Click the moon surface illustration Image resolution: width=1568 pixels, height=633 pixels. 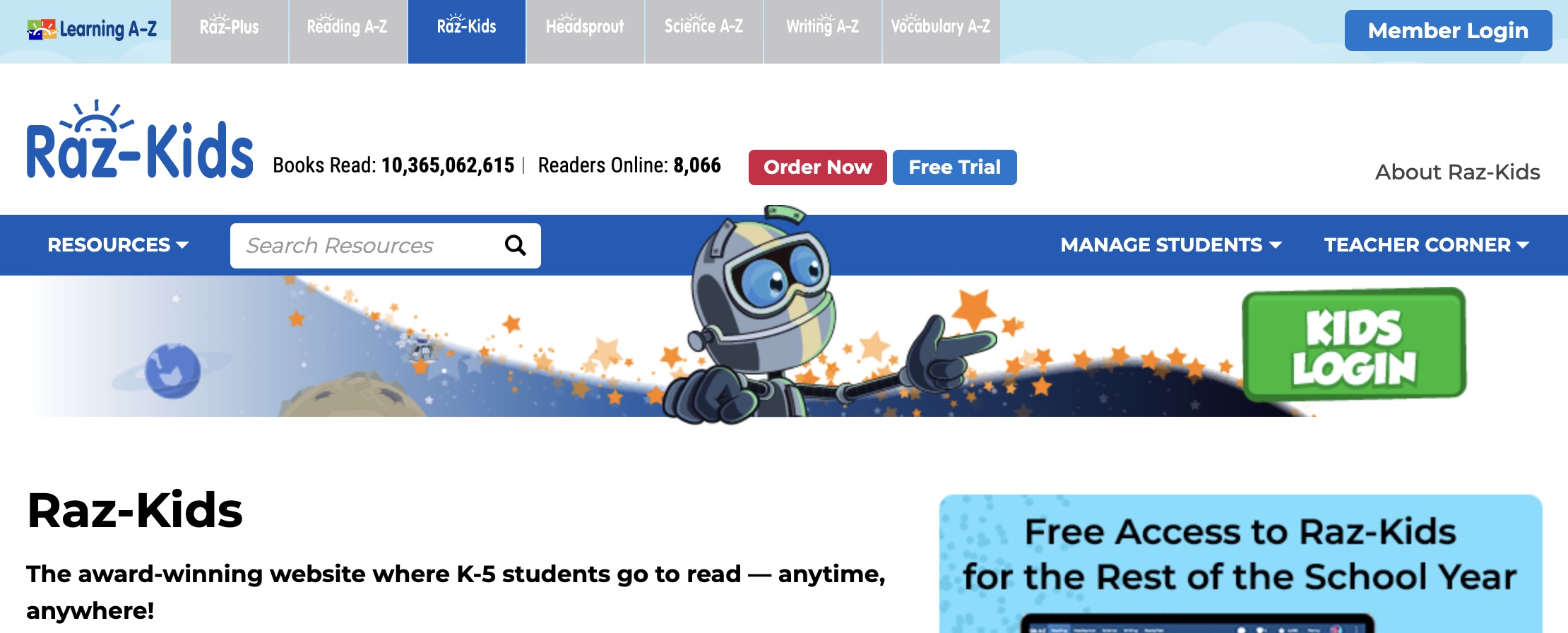pos(352,396)
